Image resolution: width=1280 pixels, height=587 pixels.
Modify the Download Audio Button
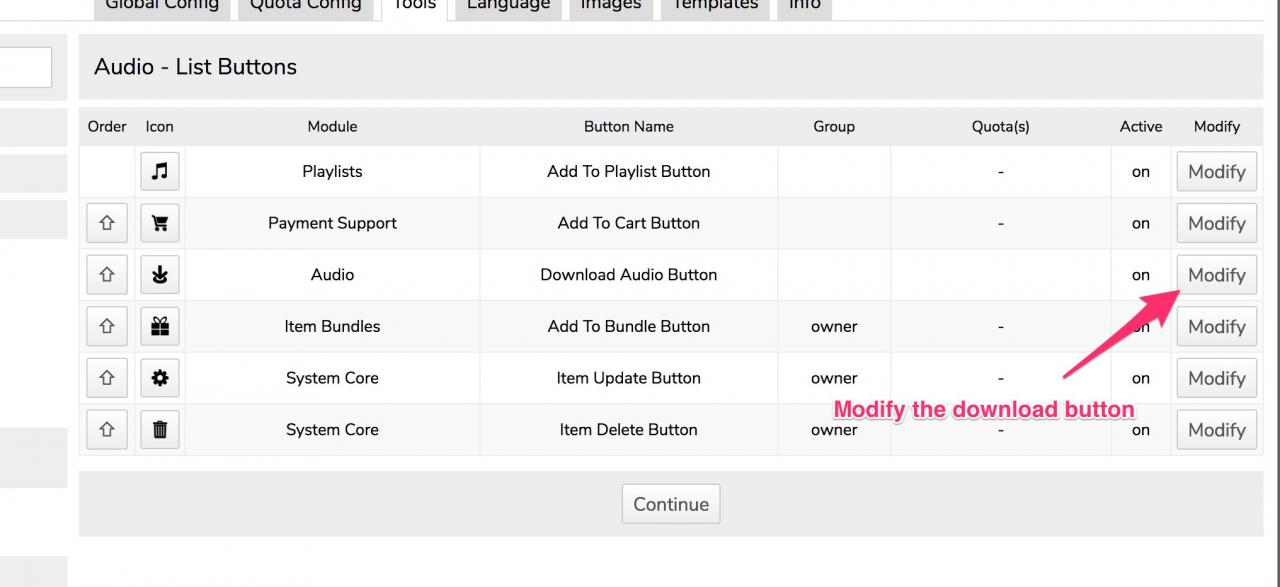pyautogui.click(x=1216, y=275)
